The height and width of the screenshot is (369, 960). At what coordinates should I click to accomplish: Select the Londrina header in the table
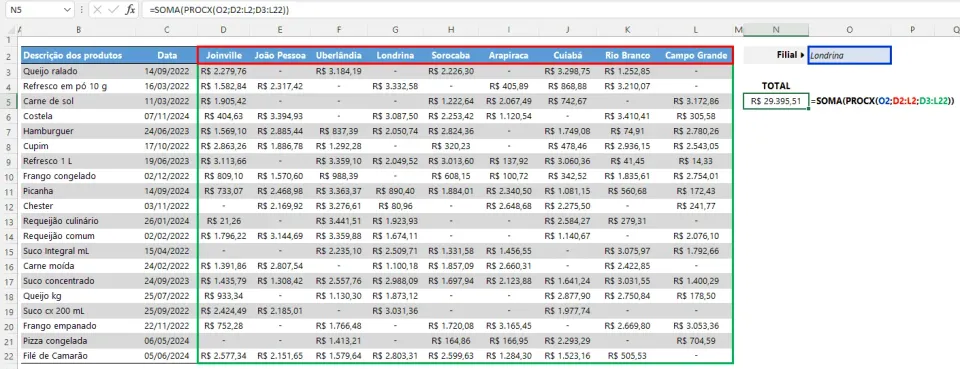[x=396, y=55]
